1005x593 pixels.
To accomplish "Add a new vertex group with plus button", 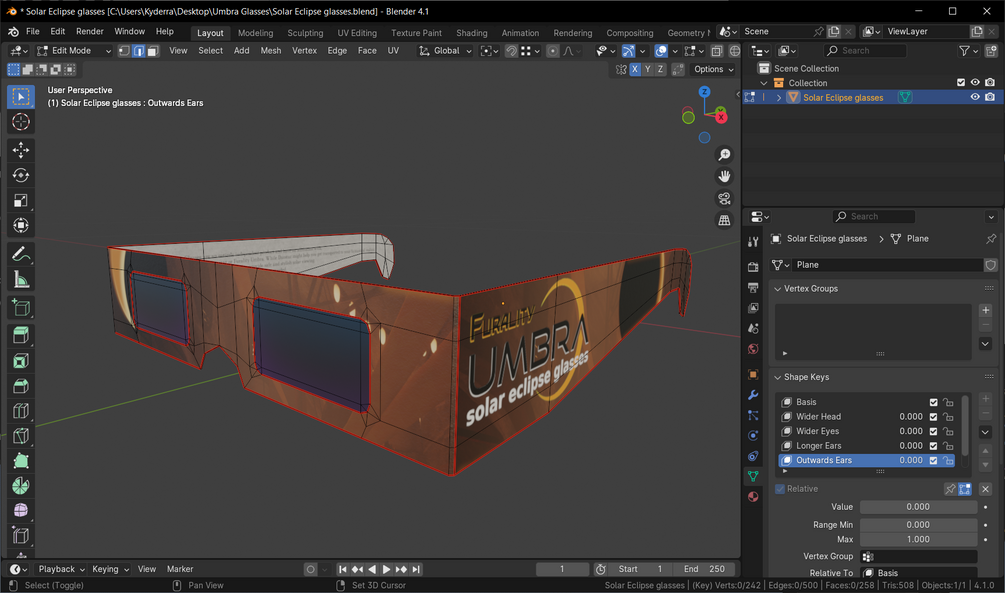I will 985,310.
